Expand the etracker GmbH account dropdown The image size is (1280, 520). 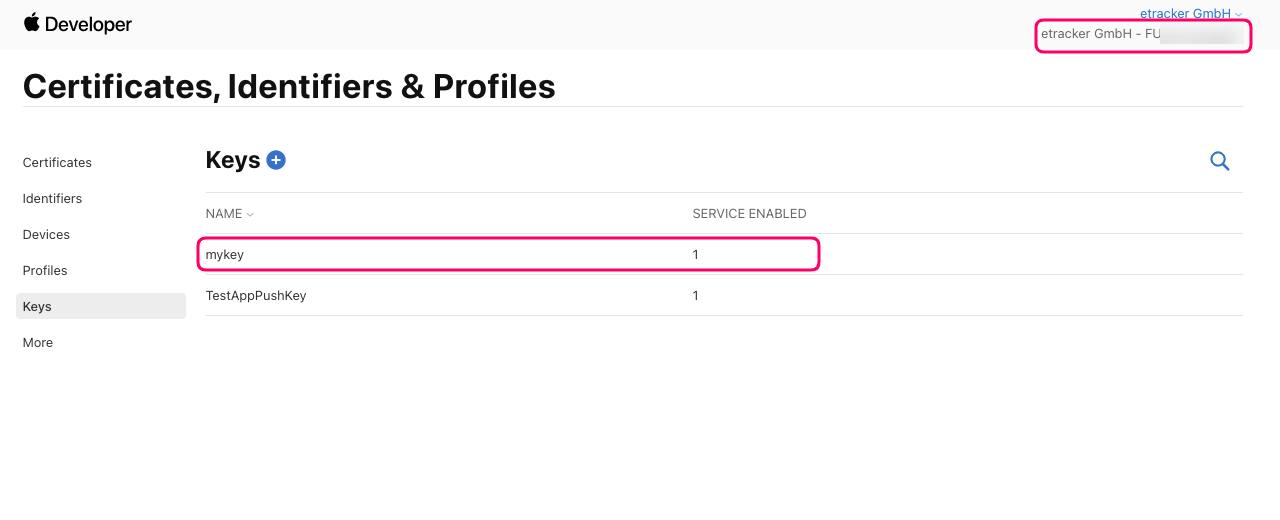pyautogui.click(x=1191, y=14)
